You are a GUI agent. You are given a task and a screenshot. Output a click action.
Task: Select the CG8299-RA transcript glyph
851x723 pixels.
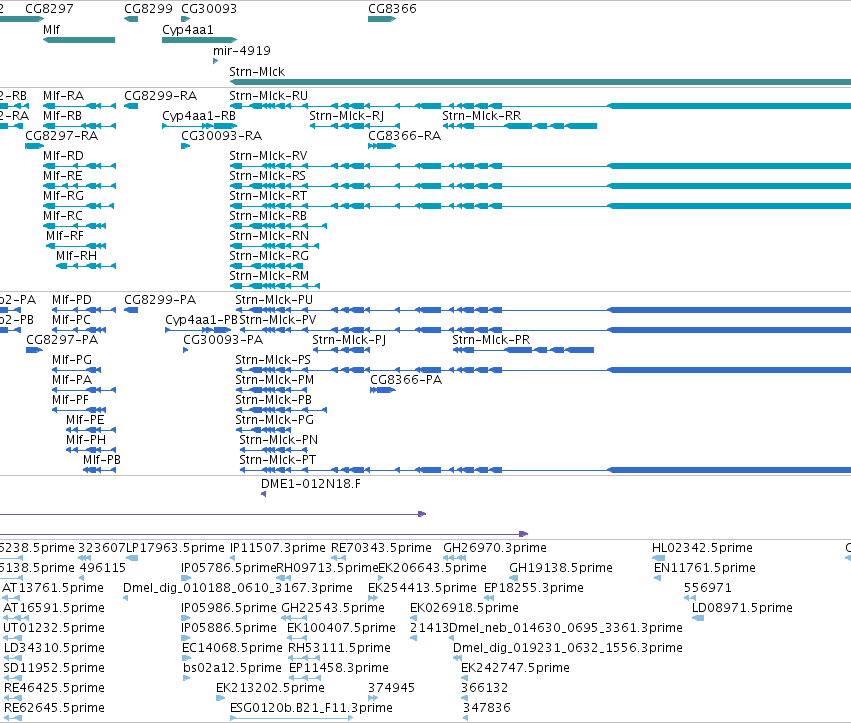point(131,106)
